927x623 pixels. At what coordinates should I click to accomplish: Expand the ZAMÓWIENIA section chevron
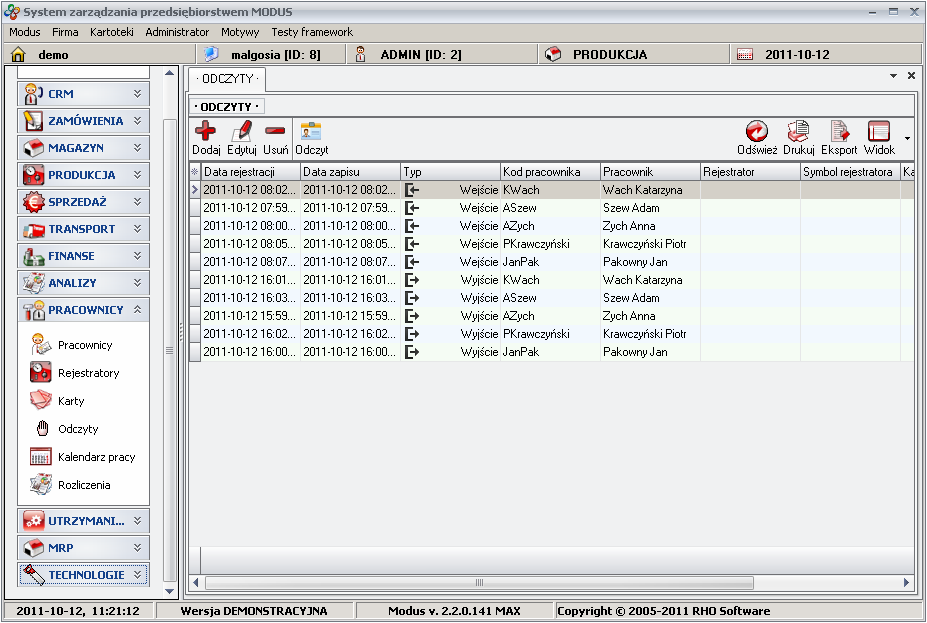pos(137,121)
